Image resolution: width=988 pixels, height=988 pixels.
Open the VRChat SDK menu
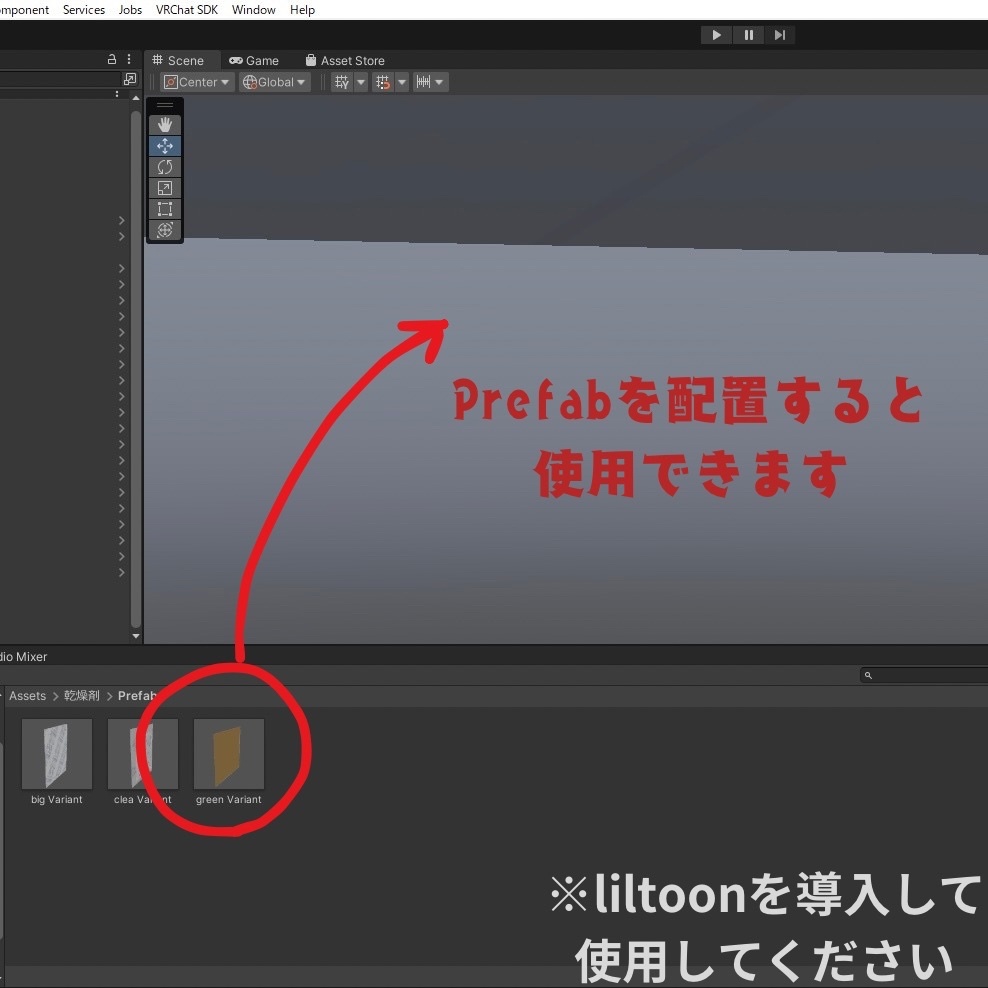pyautogui.click(x=187, y=10)
